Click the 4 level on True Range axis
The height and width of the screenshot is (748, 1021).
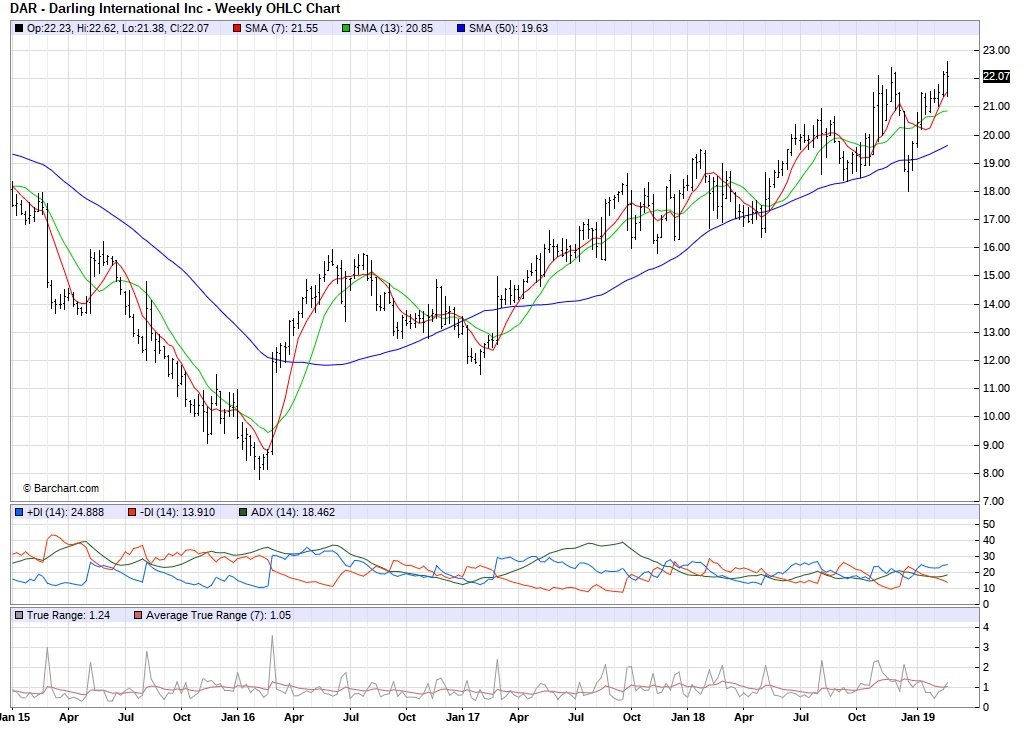pos(986,627)
